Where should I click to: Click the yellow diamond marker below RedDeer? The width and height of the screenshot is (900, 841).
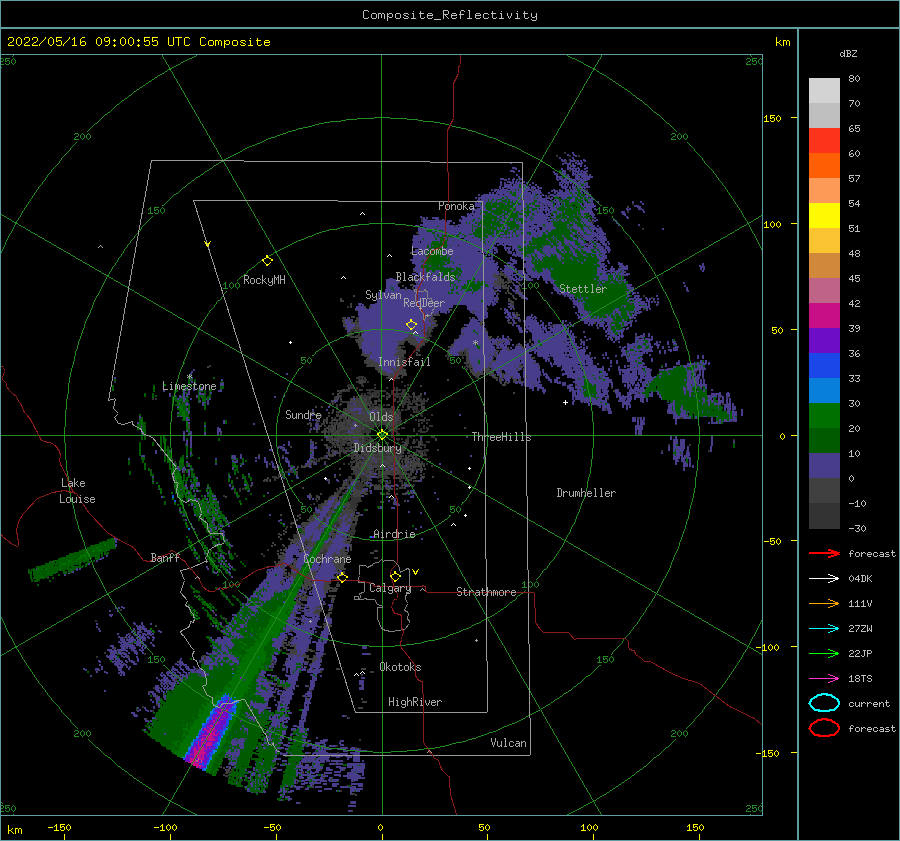pyautogui.click(x=412, y=325)
